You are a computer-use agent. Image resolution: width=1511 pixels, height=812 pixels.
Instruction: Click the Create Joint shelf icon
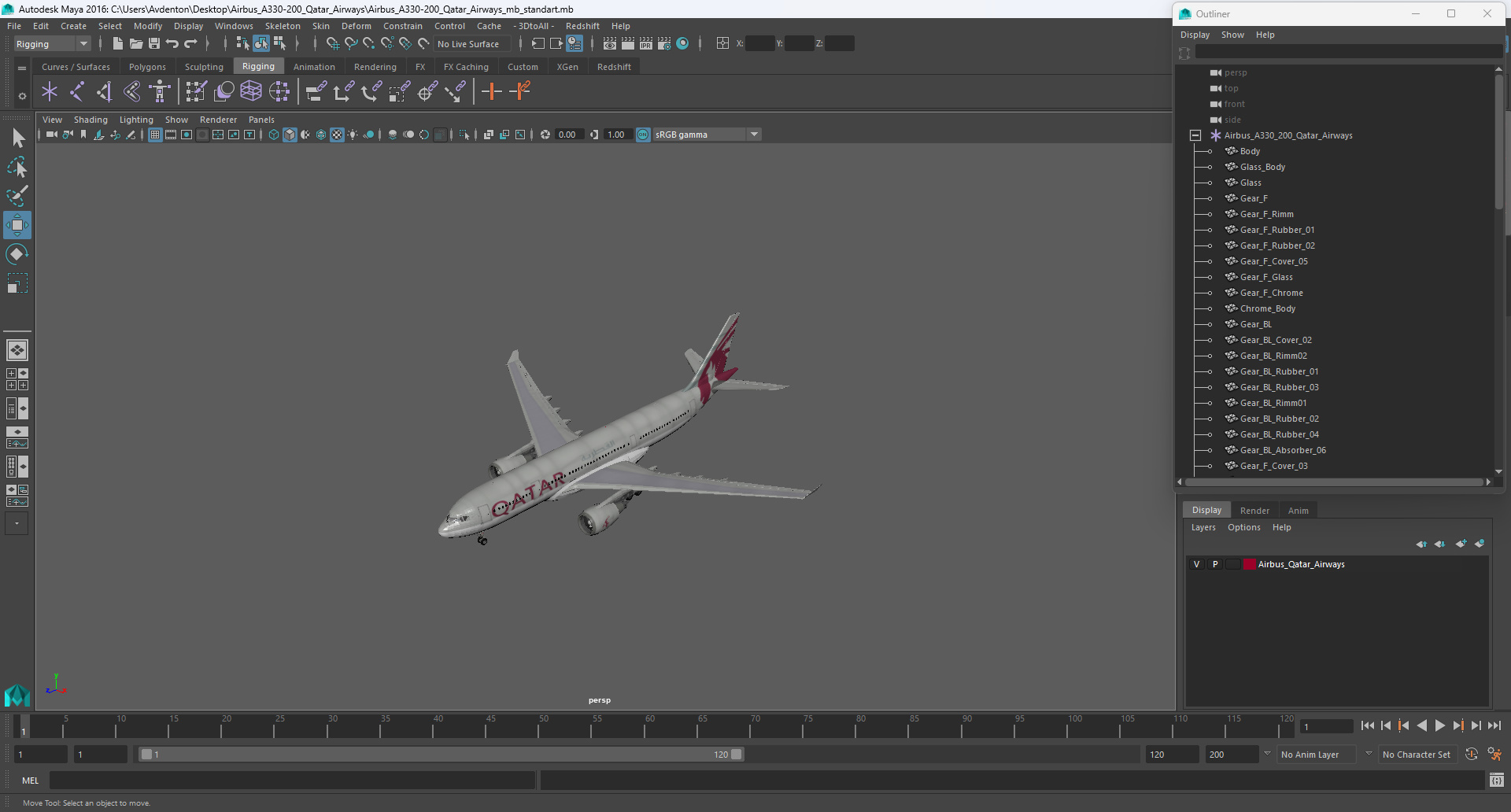click(x=77, y=92)
